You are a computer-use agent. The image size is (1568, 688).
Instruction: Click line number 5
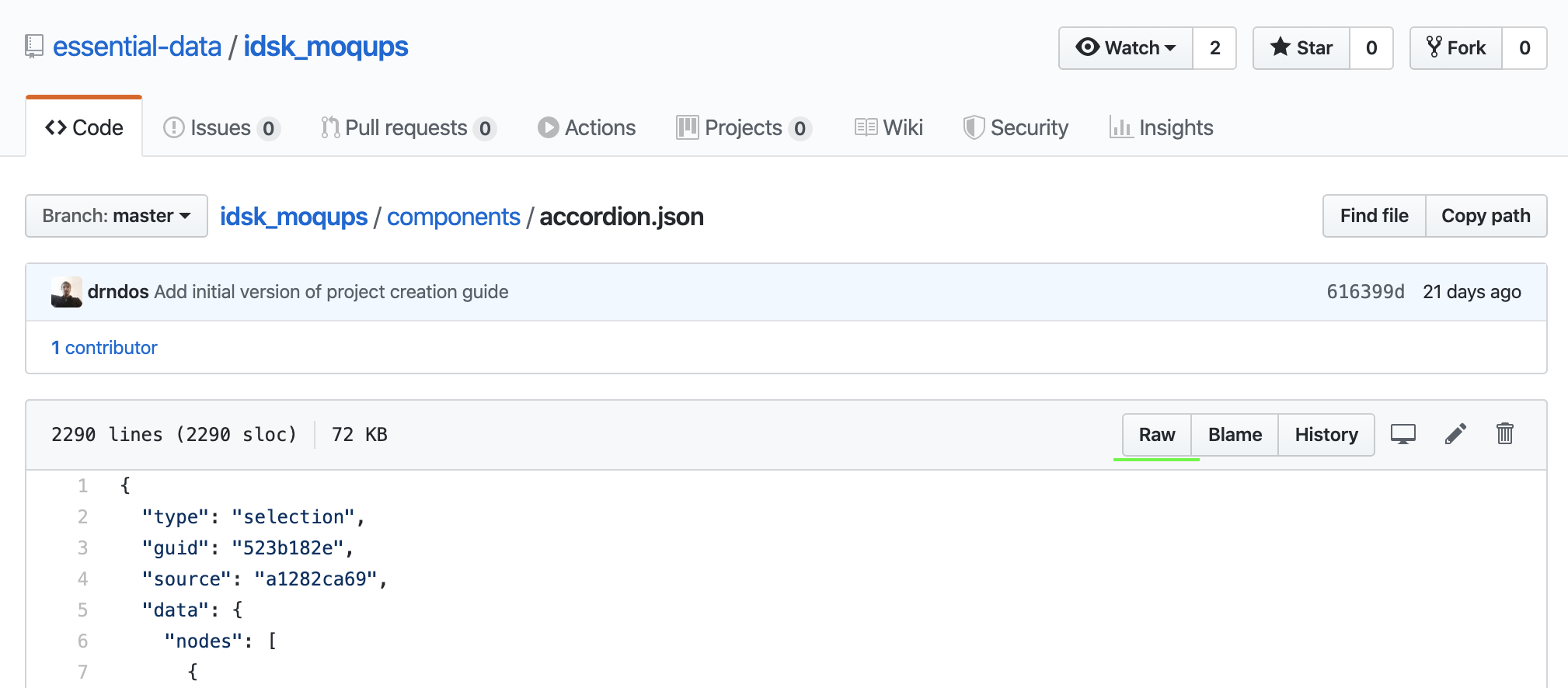[82, 610]
